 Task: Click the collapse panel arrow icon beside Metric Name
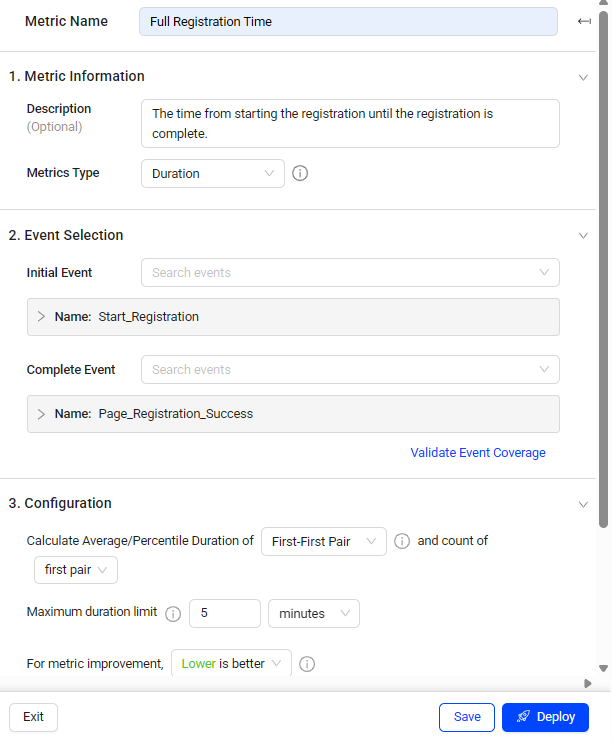pyautogui.click(x=584, y=22)
